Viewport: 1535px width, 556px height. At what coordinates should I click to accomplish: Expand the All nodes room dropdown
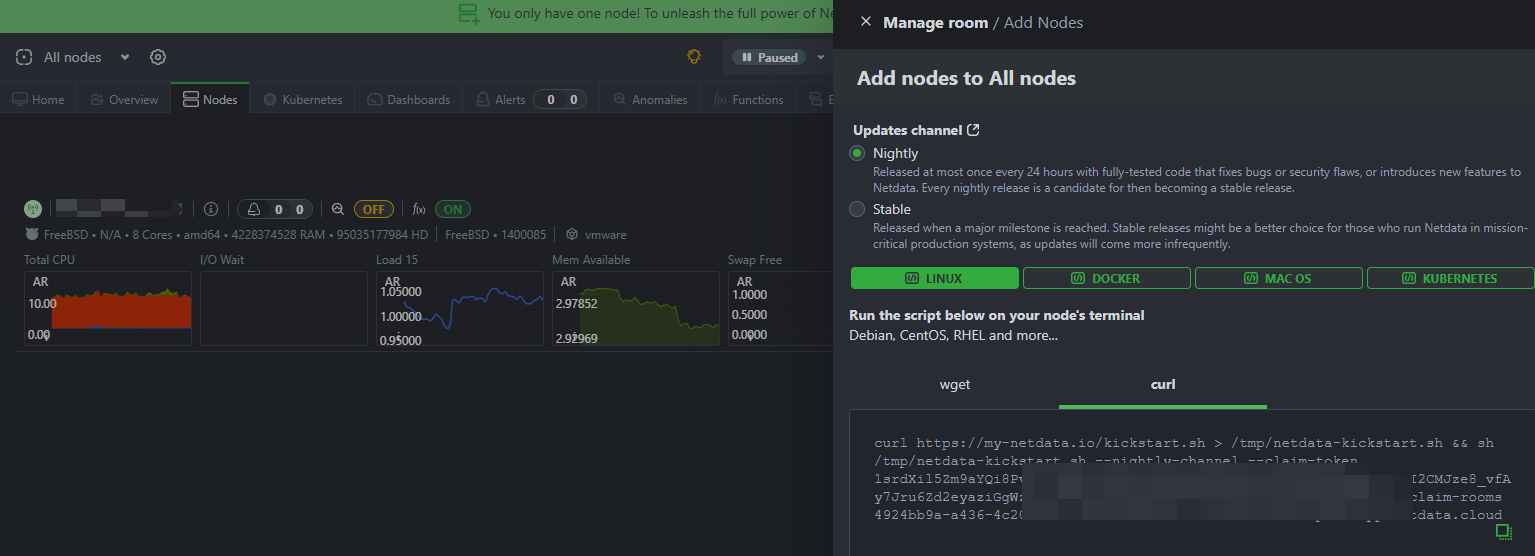(x=125, y=57)
